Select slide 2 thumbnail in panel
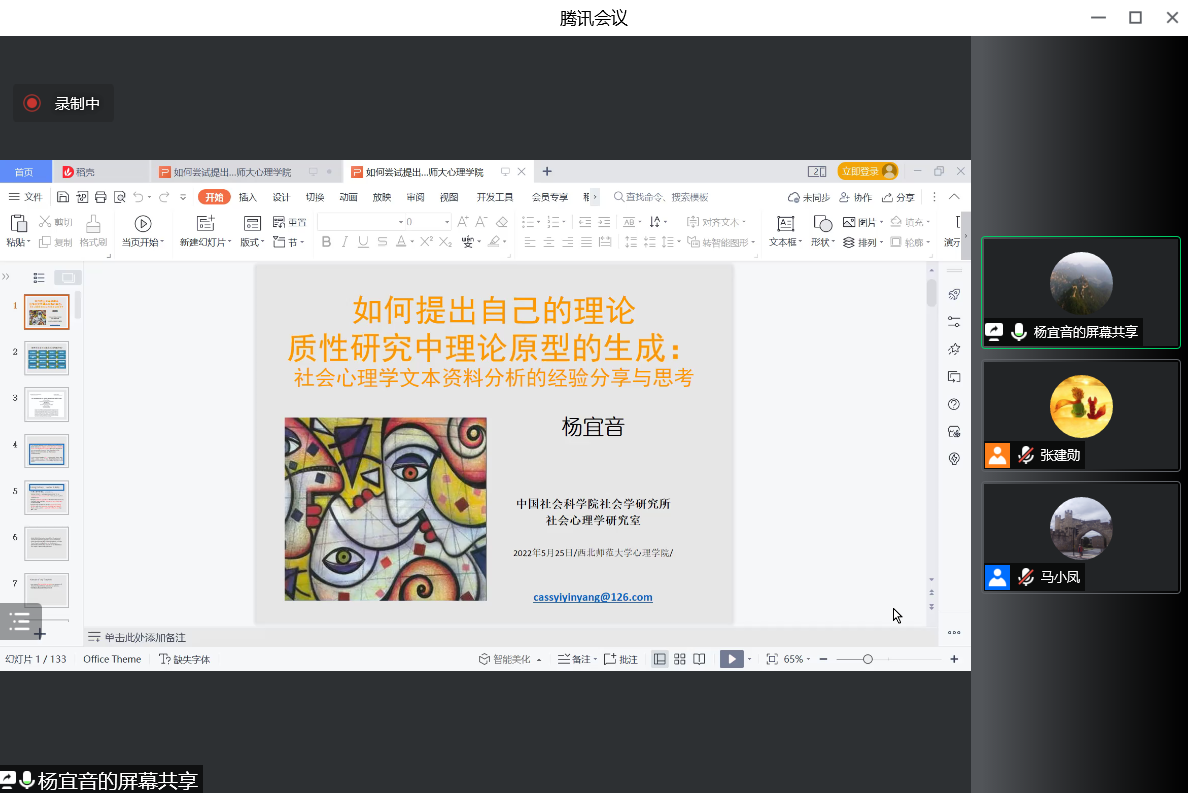 (46, 358)
